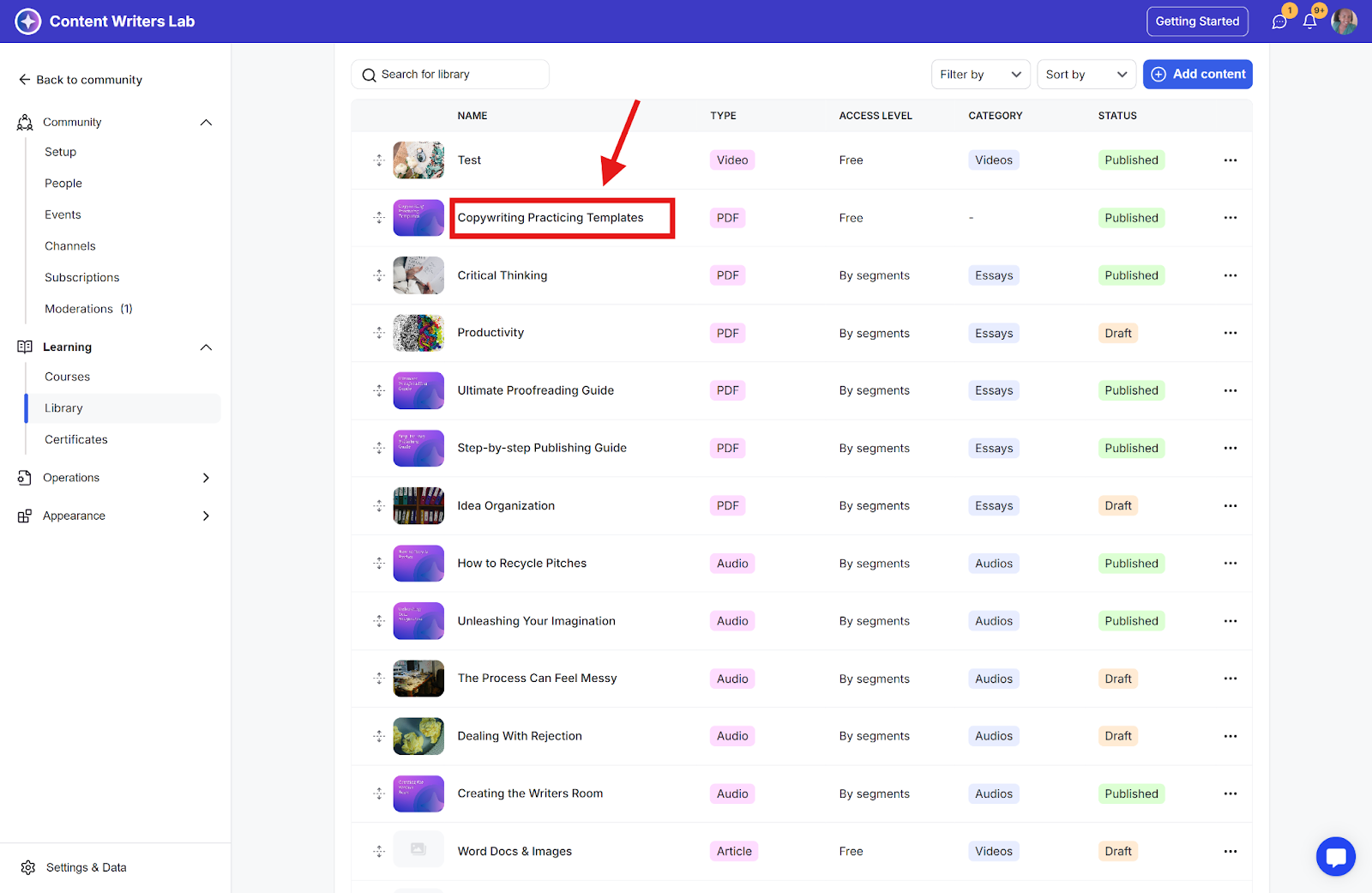
Task: Click the reorder handle for Idea Organization
Action: pos(379,506)
